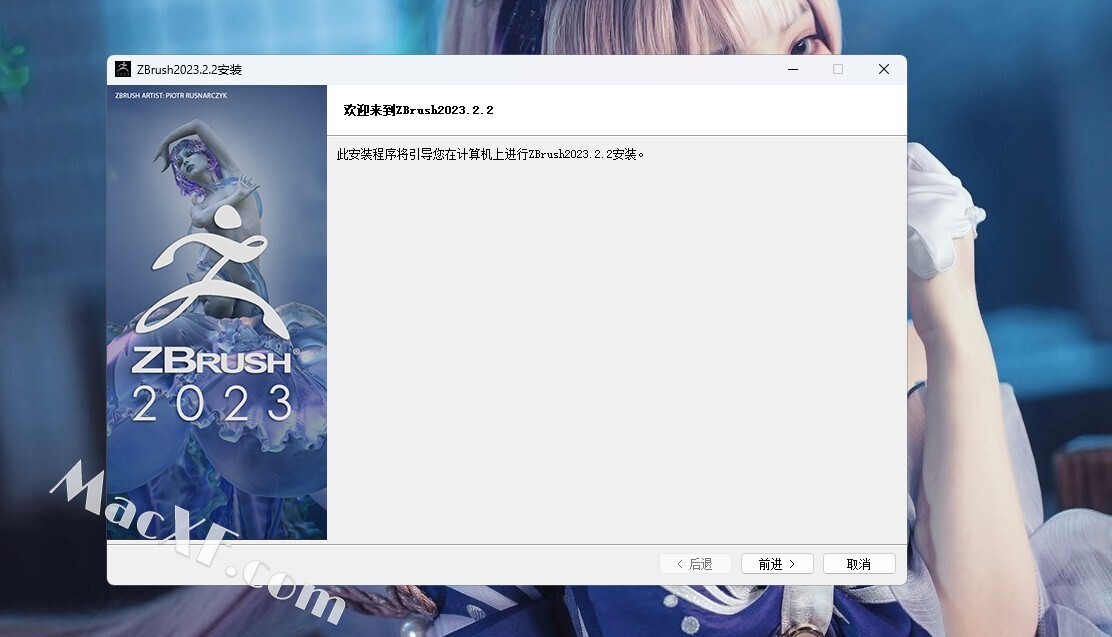Click the maximize button of the installer window

click(x=838, y=69)
